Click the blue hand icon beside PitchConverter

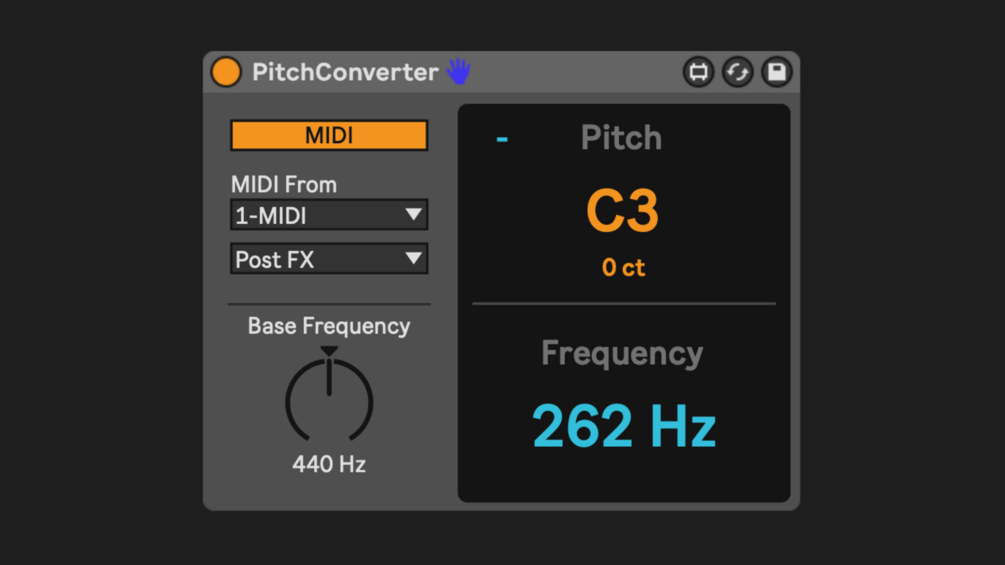tap(458, 71)
